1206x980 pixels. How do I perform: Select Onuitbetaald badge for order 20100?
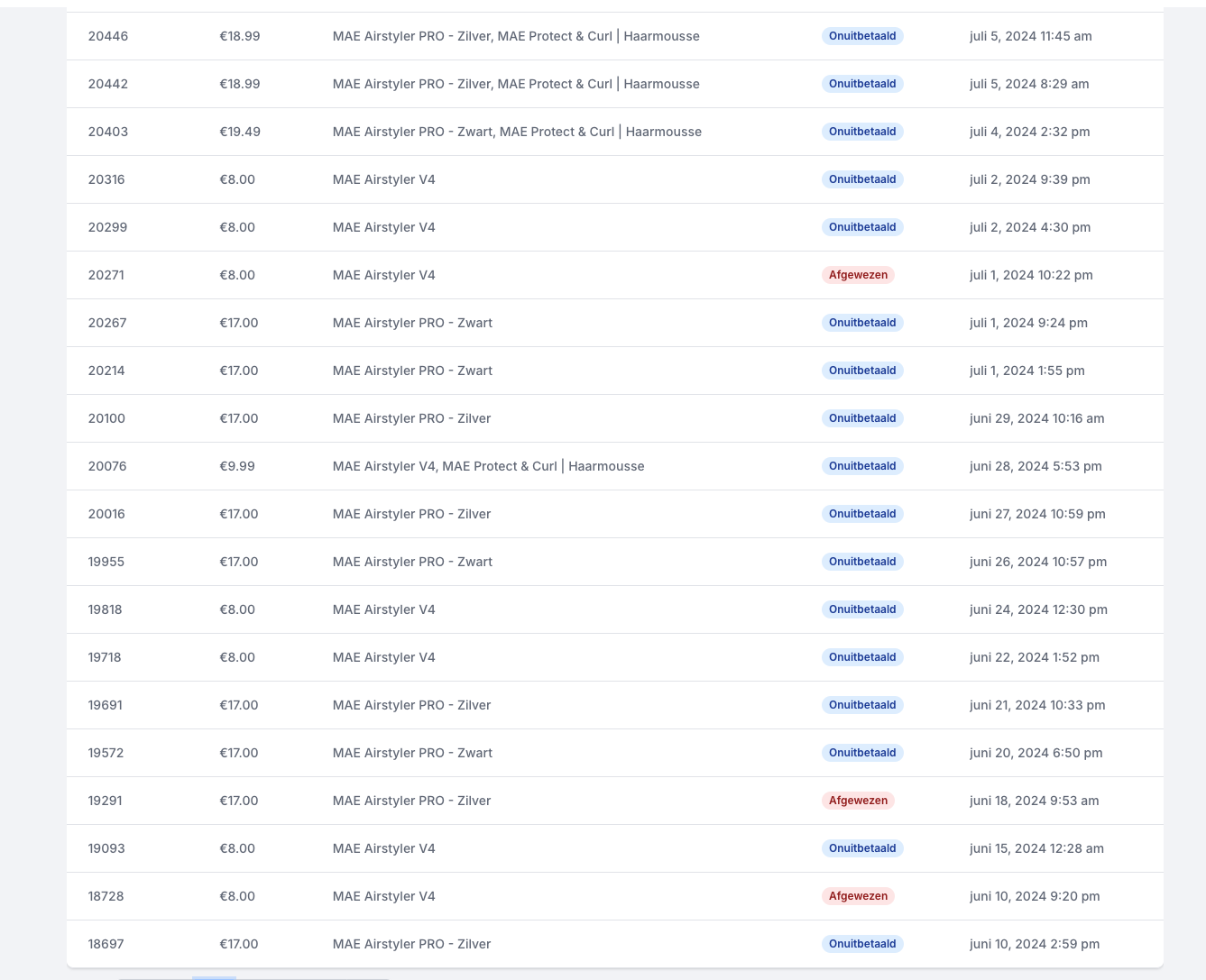tap(862, 418)
